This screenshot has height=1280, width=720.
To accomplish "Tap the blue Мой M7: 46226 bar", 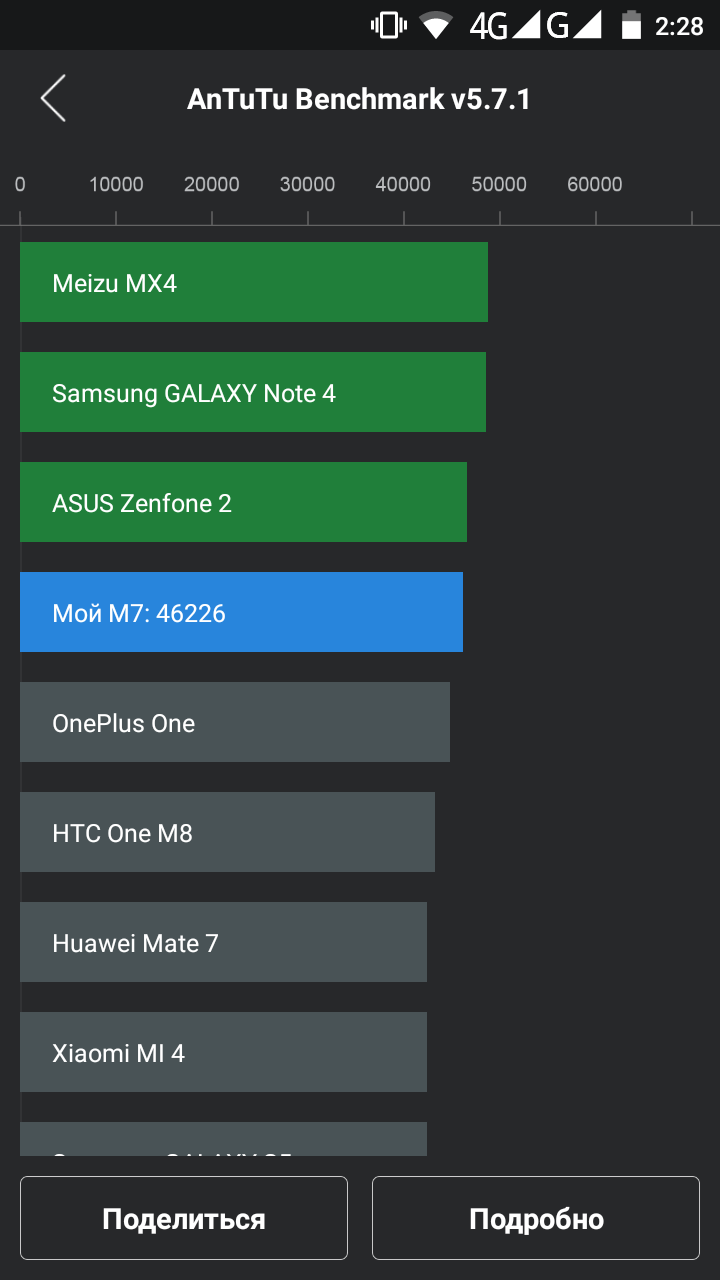I will [241, 612].
